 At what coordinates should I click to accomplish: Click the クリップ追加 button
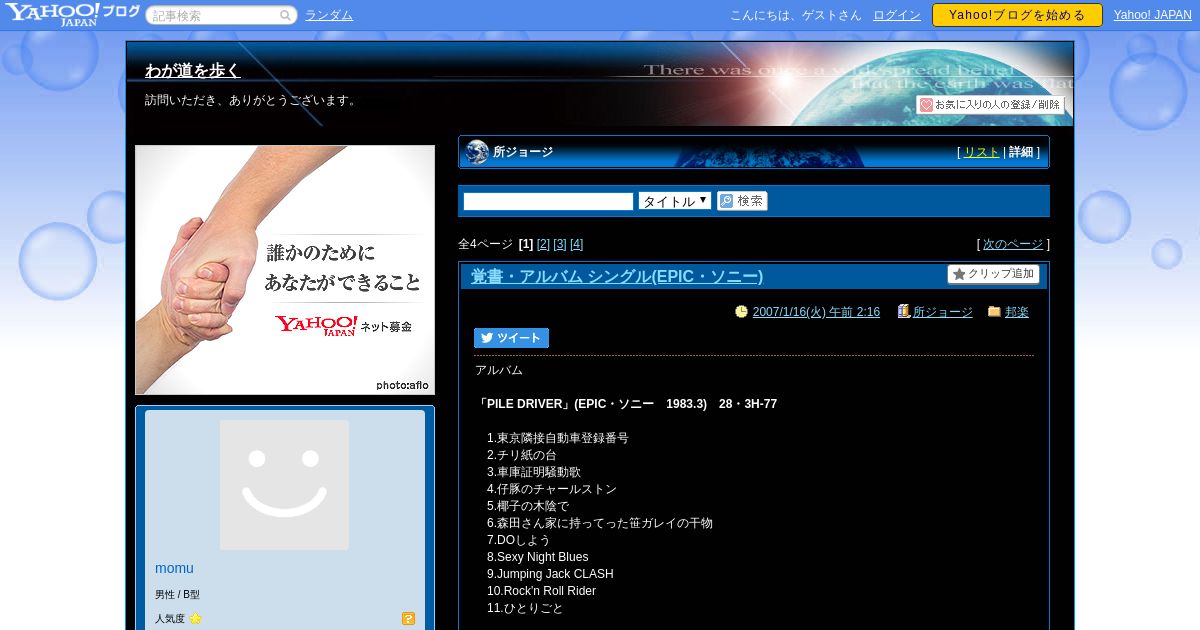tap(993, 274)
